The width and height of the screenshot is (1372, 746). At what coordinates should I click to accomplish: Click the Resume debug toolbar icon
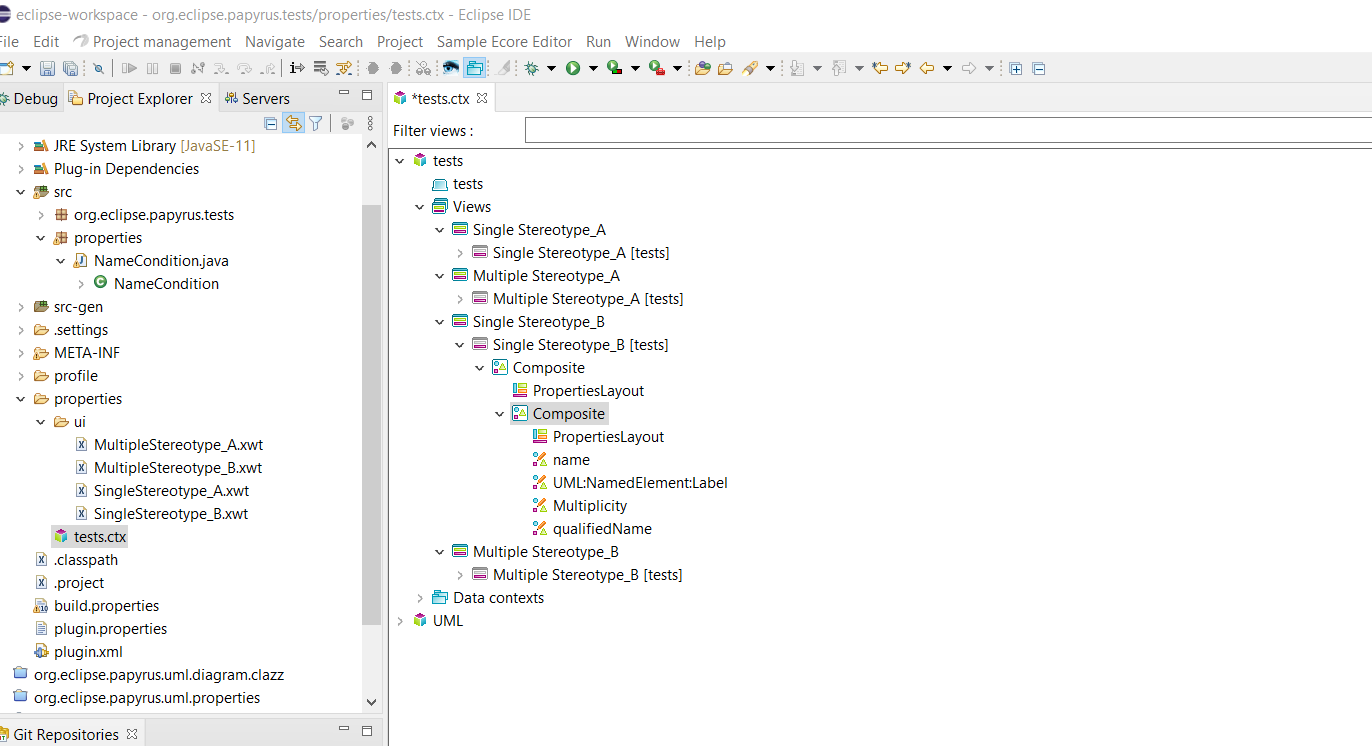pos(129,68)
